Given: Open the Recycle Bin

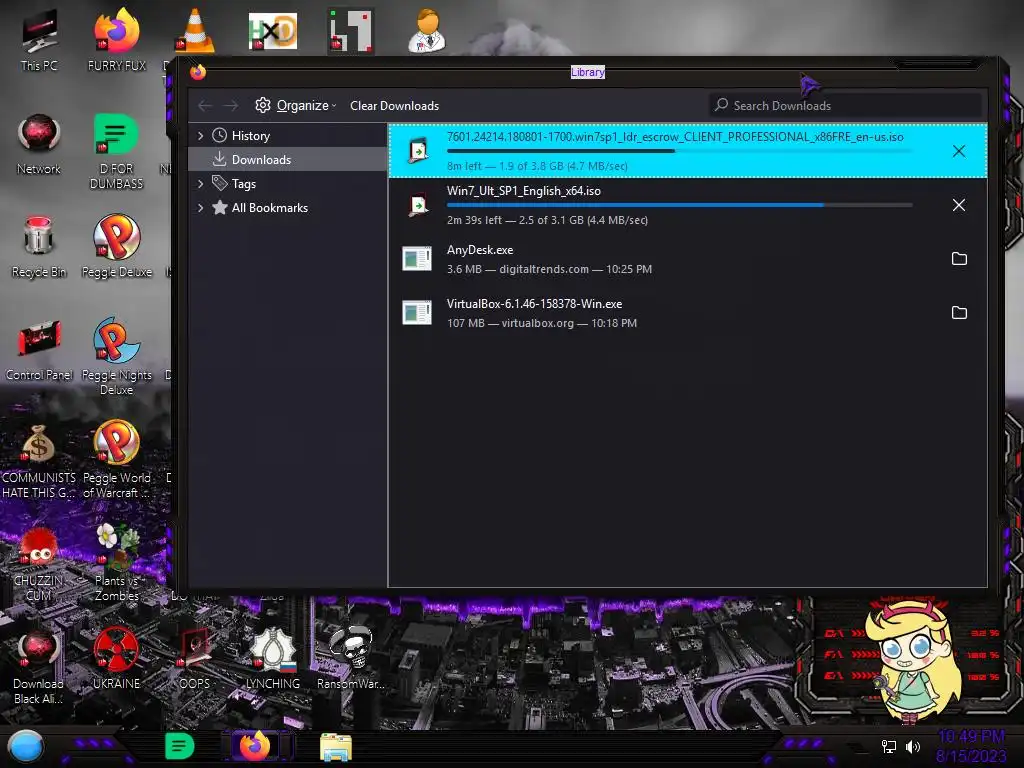Looking at the screenshot, I should tap(39, 247).
